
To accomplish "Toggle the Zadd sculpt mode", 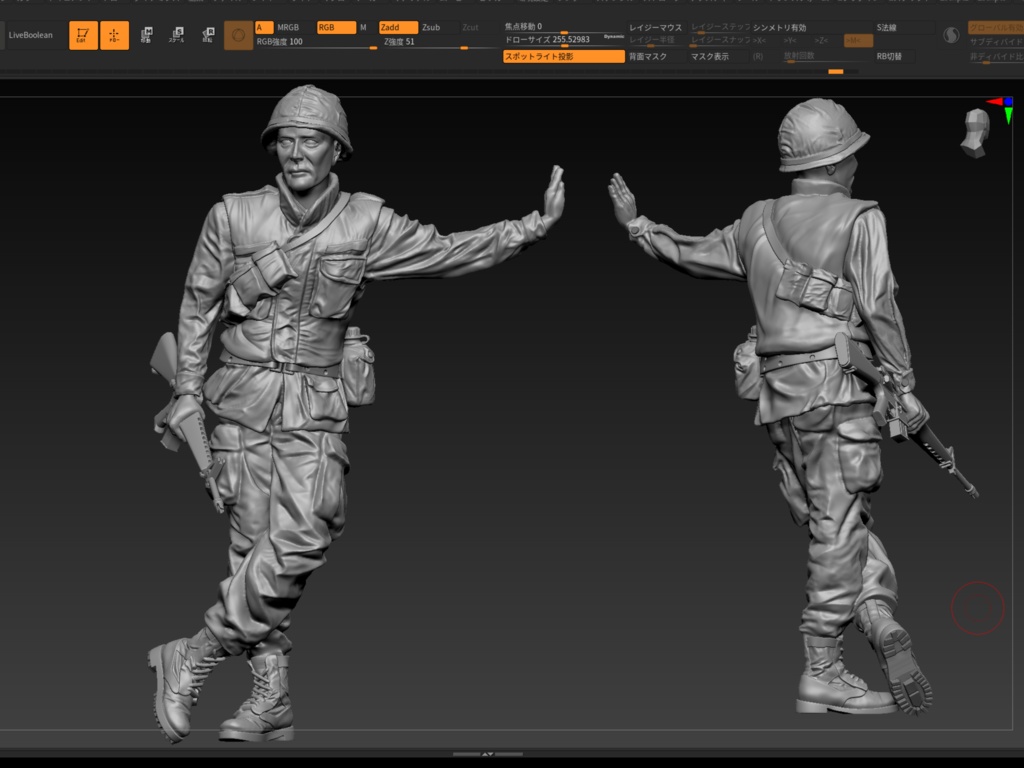I will (x=398, y=27).
